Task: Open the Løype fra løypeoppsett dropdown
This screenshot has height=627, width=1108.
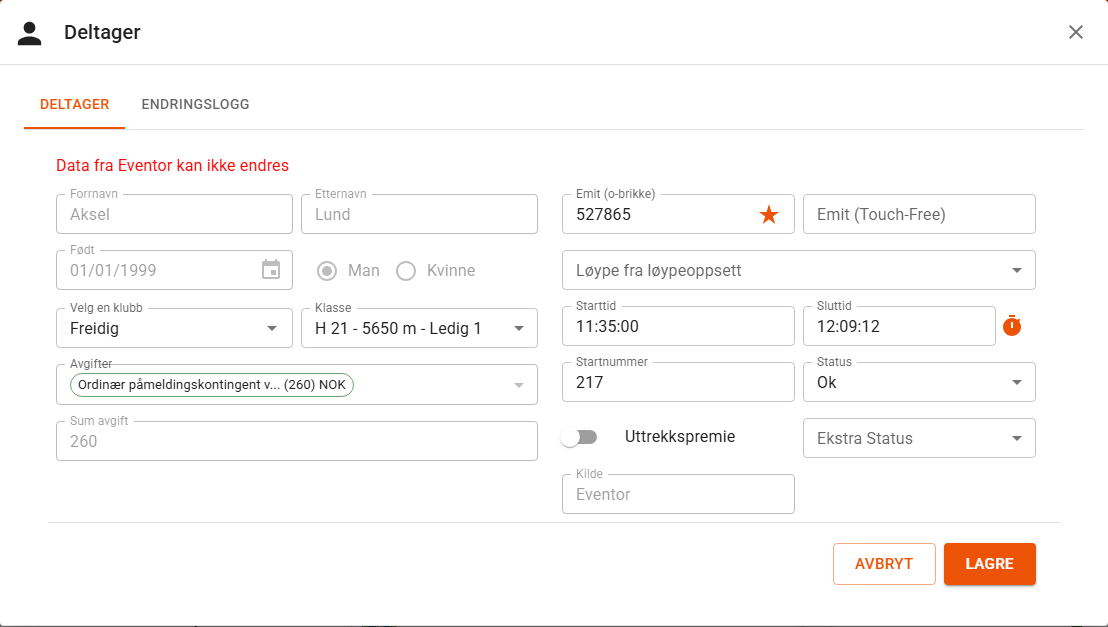Action: 799,270
